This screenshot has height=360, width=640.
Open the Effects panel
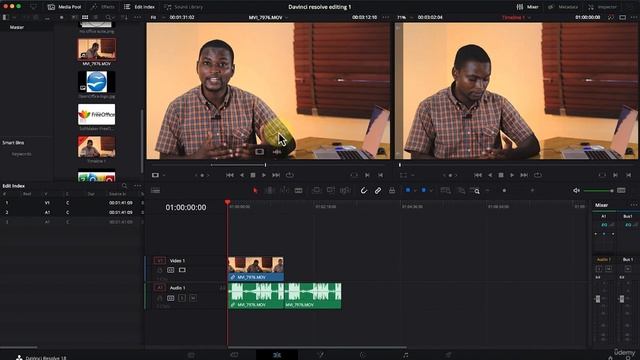click(x=103, y=7)
